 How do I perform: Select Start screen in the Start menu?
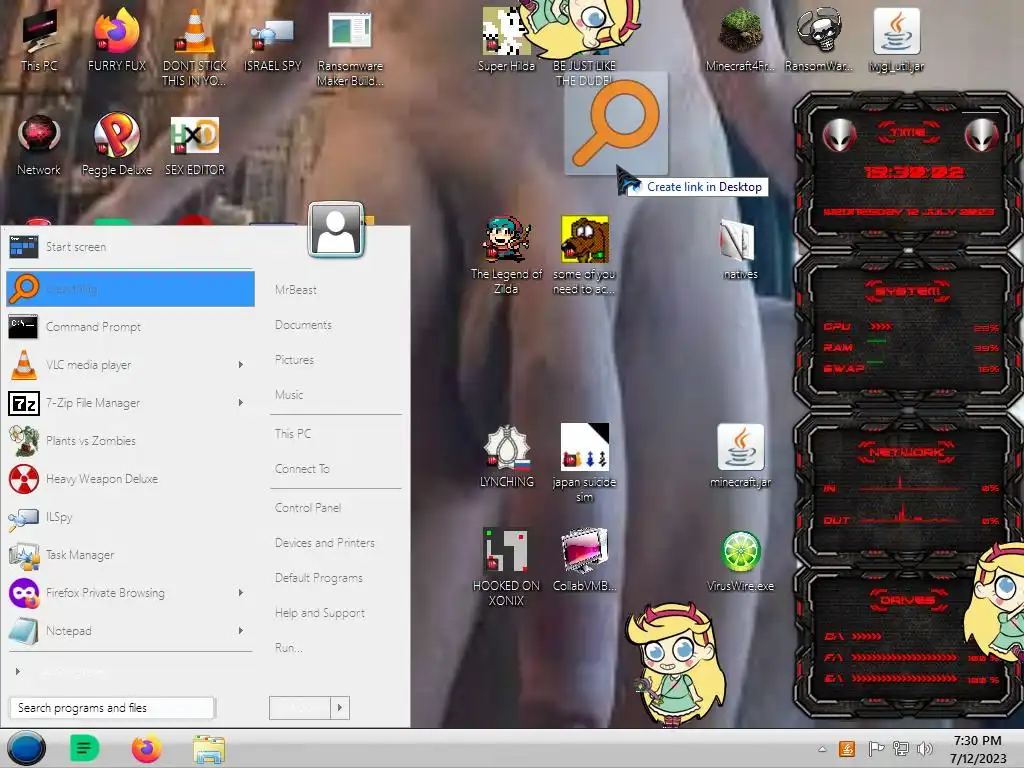130,247
